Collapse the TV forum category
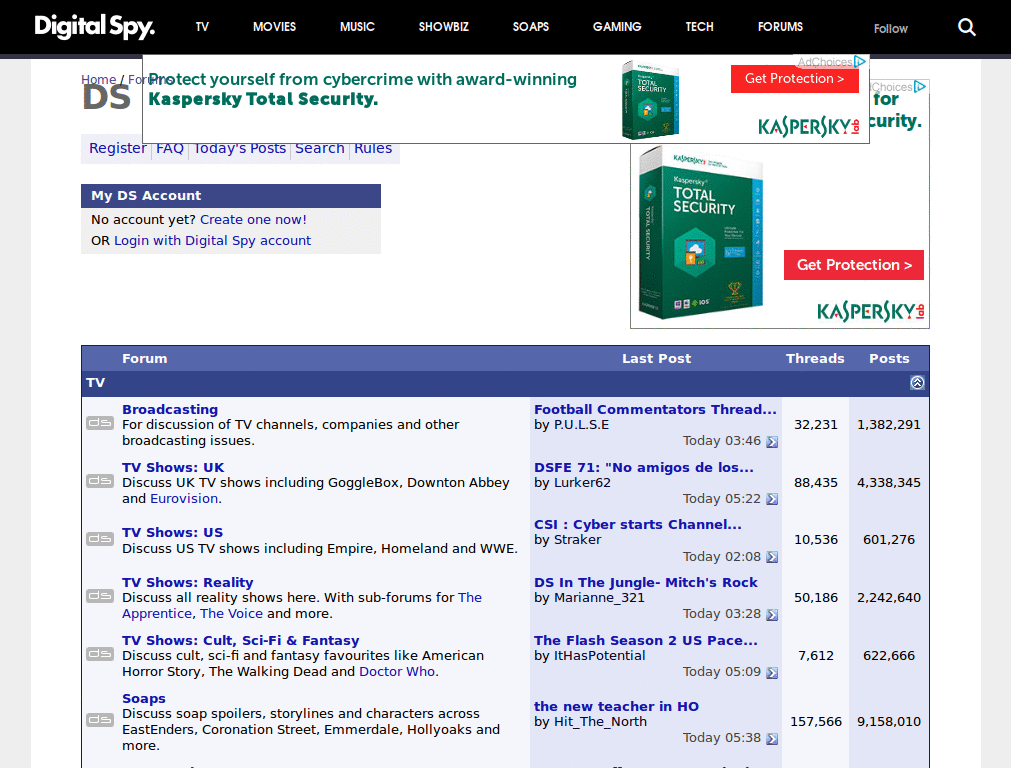Viewport: 1024px width, 768px height. [917, 383]
